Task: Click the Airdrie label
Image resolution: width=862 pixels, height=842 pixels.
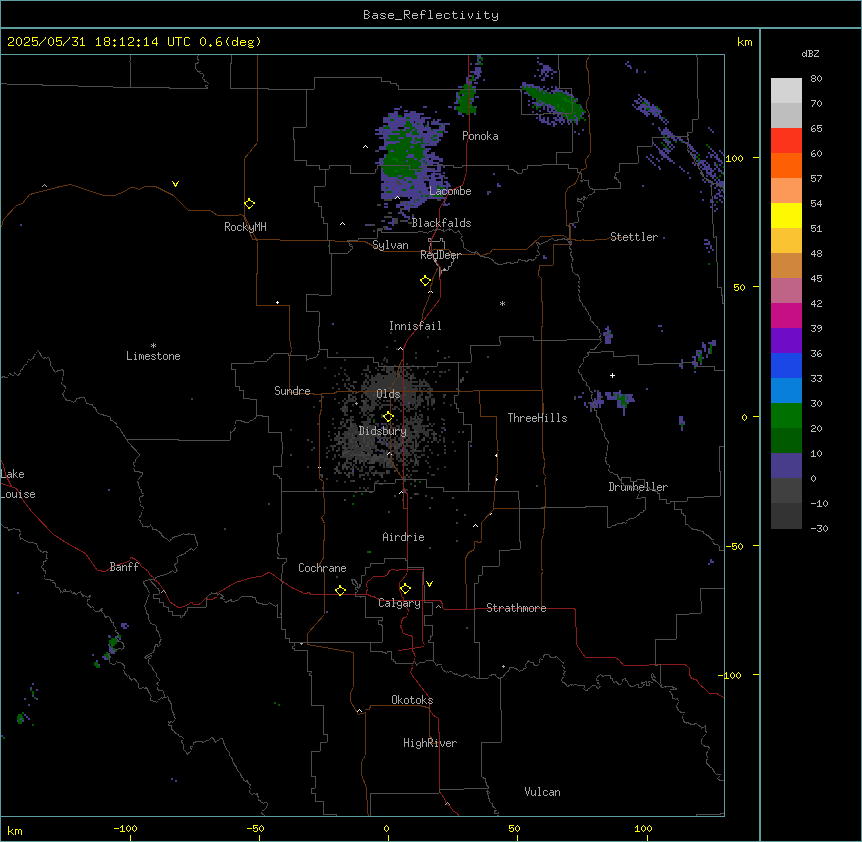Action: pyautogui.click(x=403, y=537)
